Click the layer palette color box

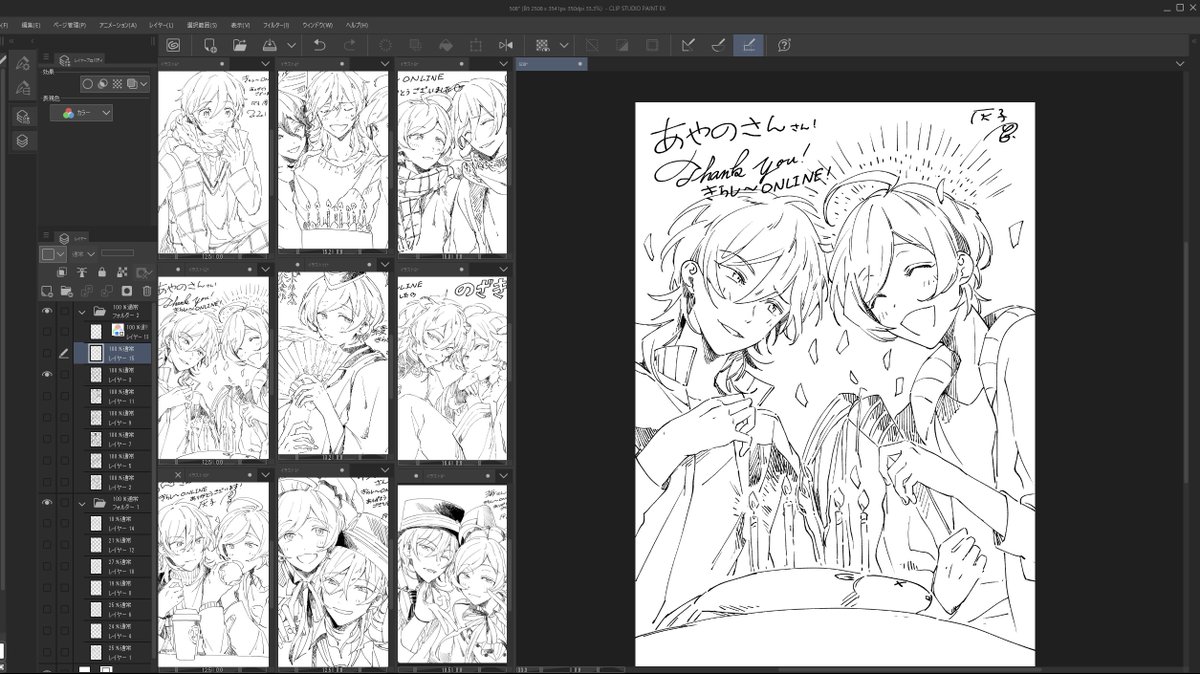point(47,254)
